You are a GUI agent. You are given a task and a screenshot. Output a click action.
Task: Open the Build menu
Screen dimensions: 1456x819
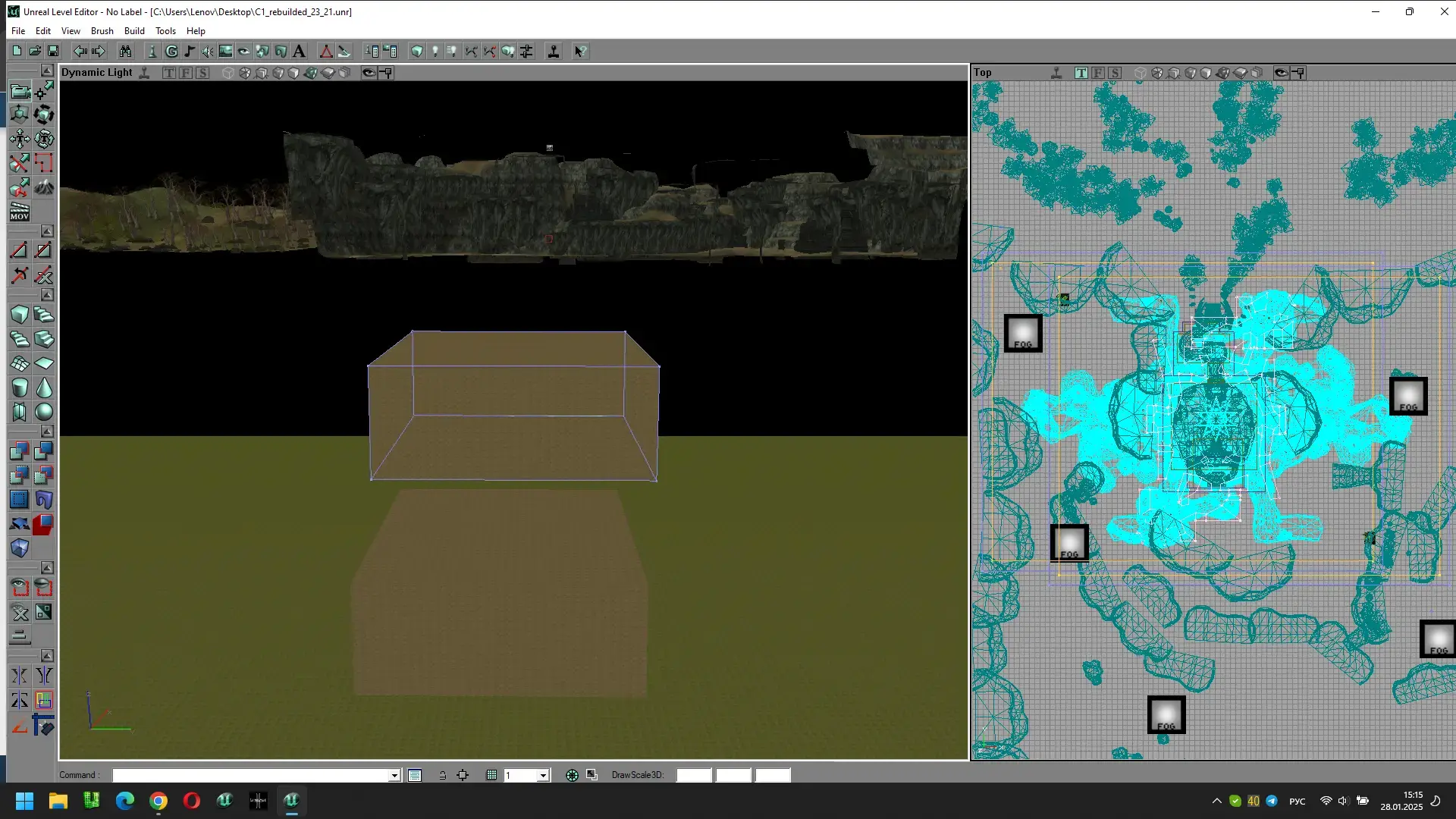pos(134,31)
